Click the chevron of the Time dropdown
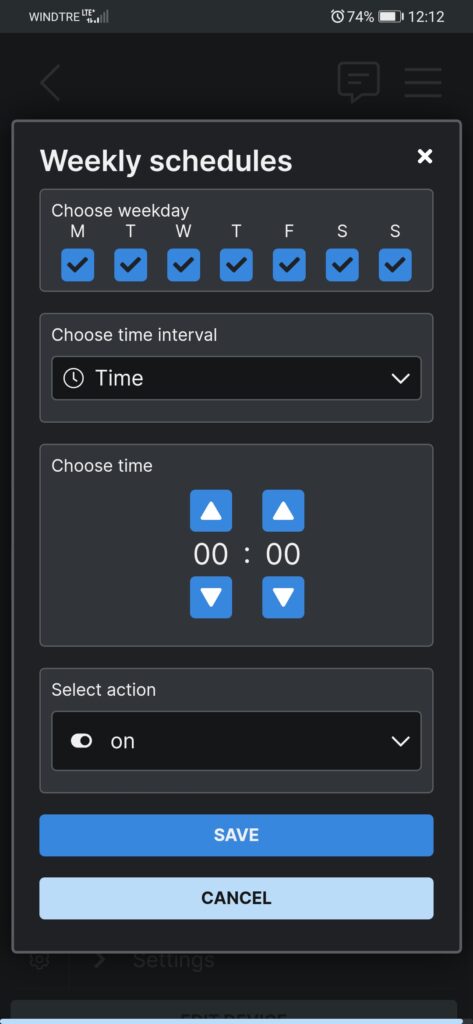 (x=400, y=379)
